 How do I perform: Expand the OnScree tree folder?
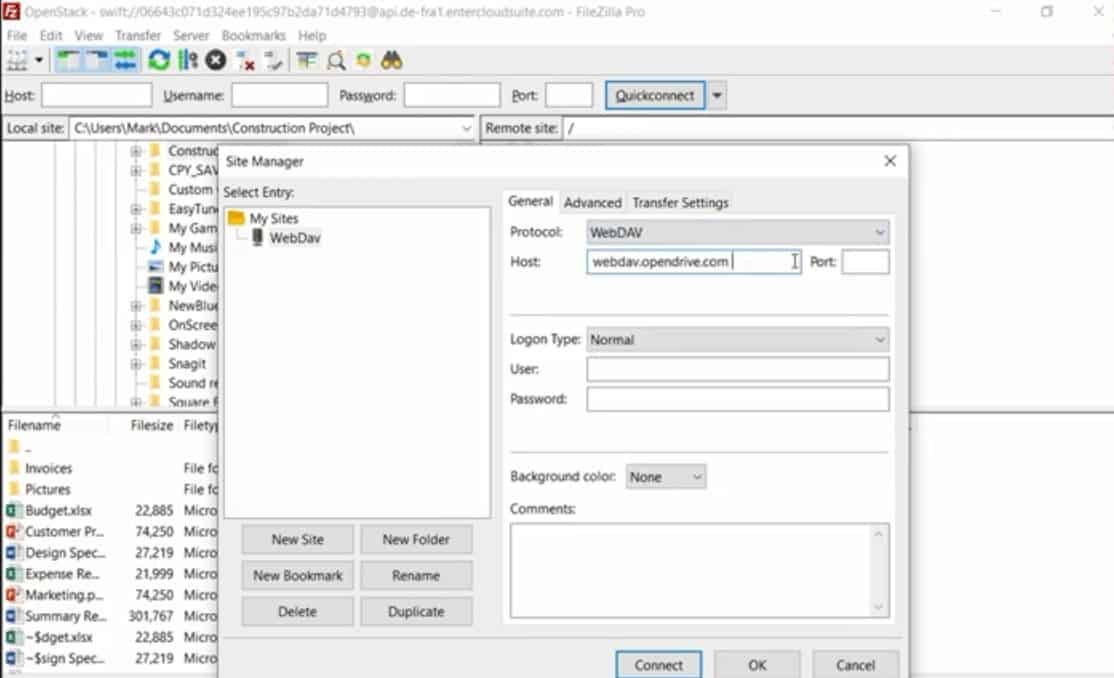[x=136, y=325]
